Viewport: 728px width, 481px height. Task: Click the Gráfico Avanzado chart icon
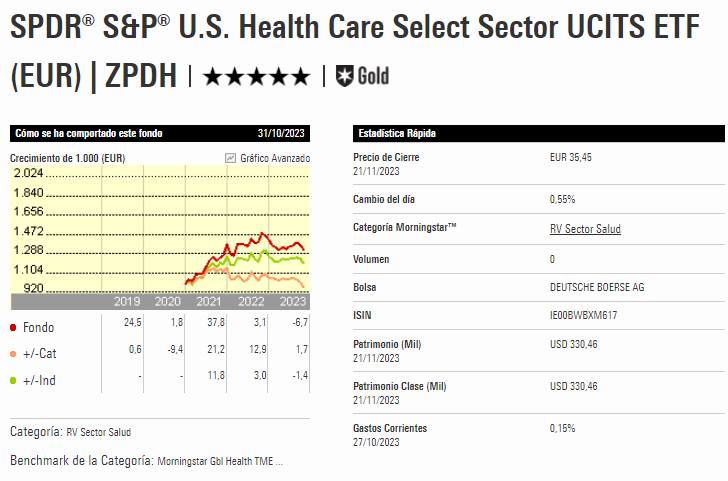(x=230, y=158)
